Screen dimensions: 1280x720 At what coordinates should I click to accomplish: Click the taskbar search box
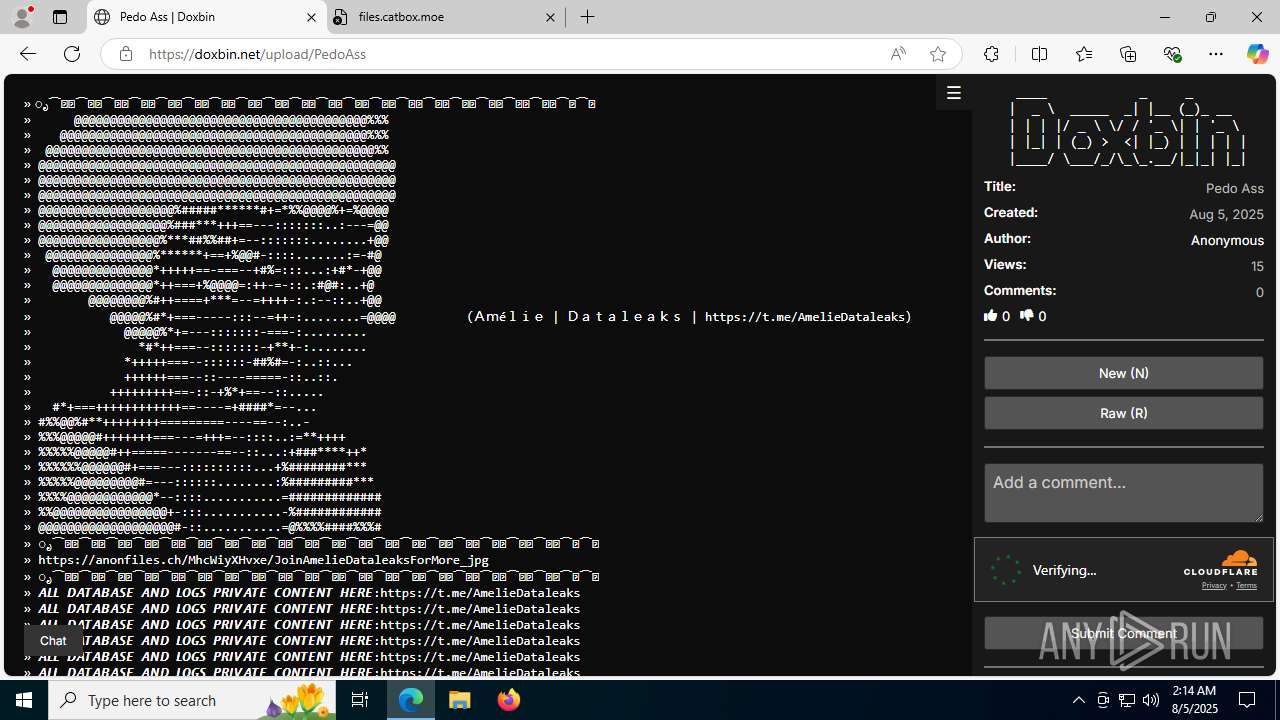pyautogui.click(x=192, y=700)
